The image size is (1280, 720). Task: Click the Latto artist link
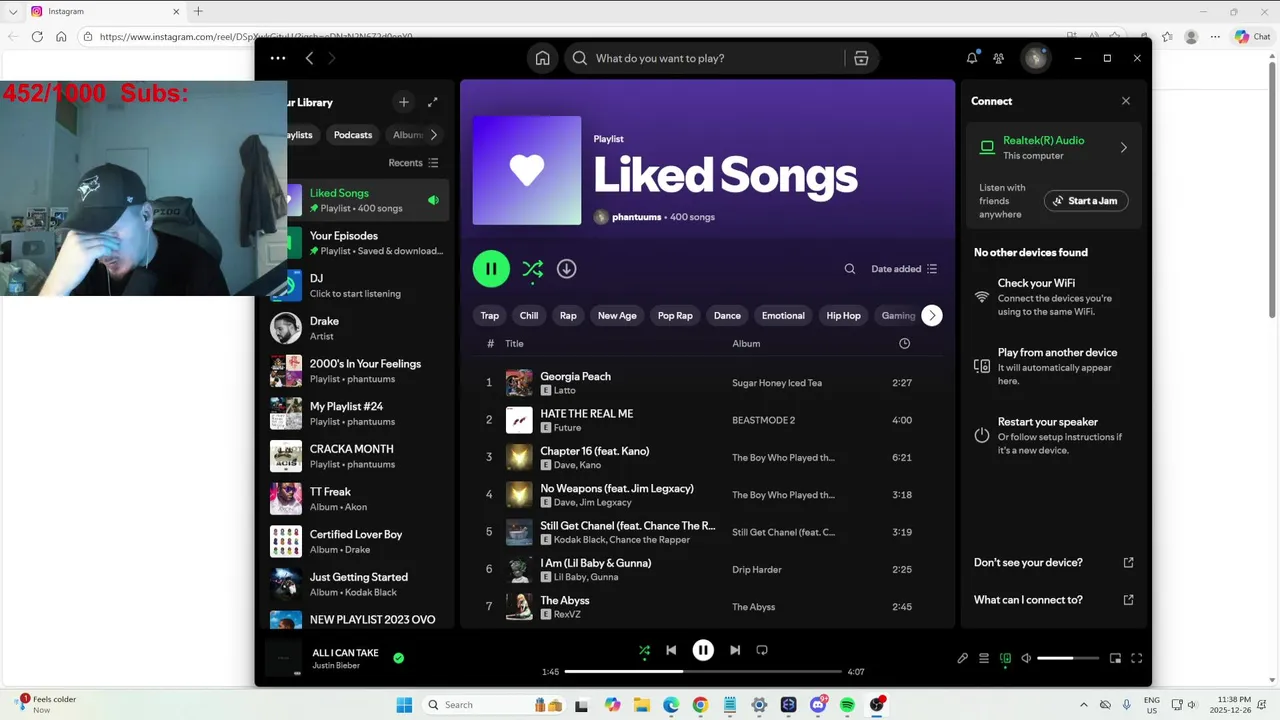coord(564,390)
